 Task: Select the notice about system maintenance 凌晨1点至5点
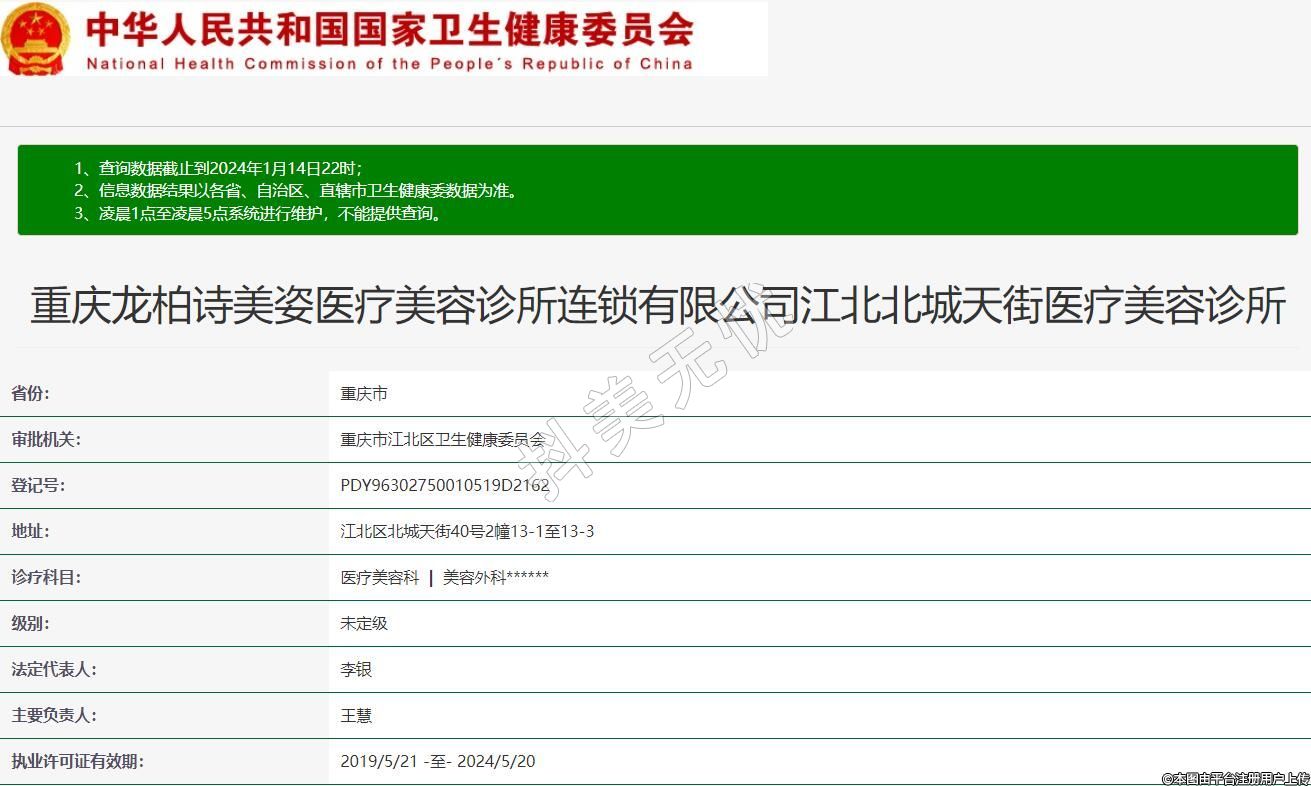pyautogui.click(x=258, y=213)
